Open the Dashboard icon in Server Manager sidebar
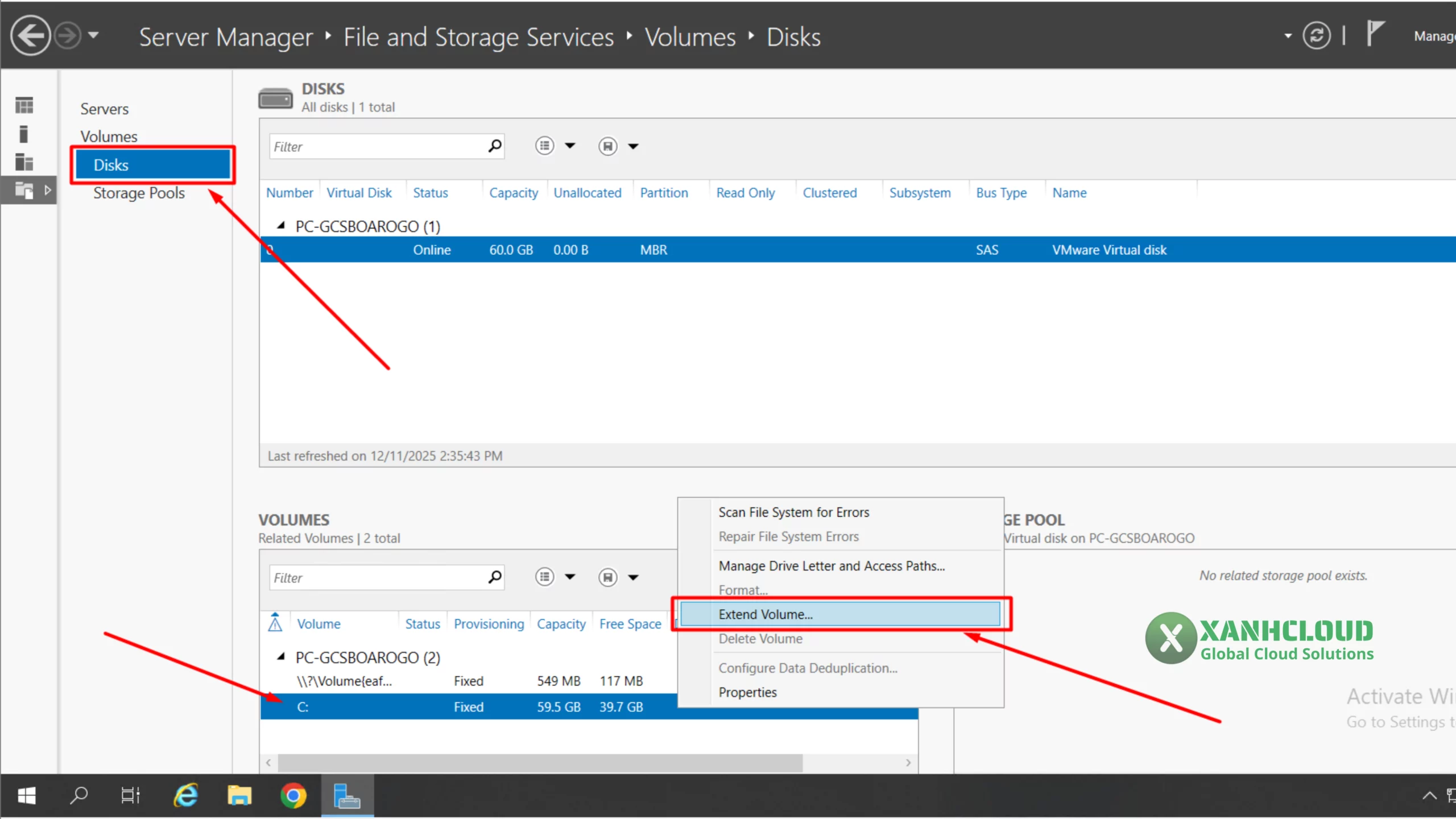This screenshot has height=819, width=1456. coord(23,105)
